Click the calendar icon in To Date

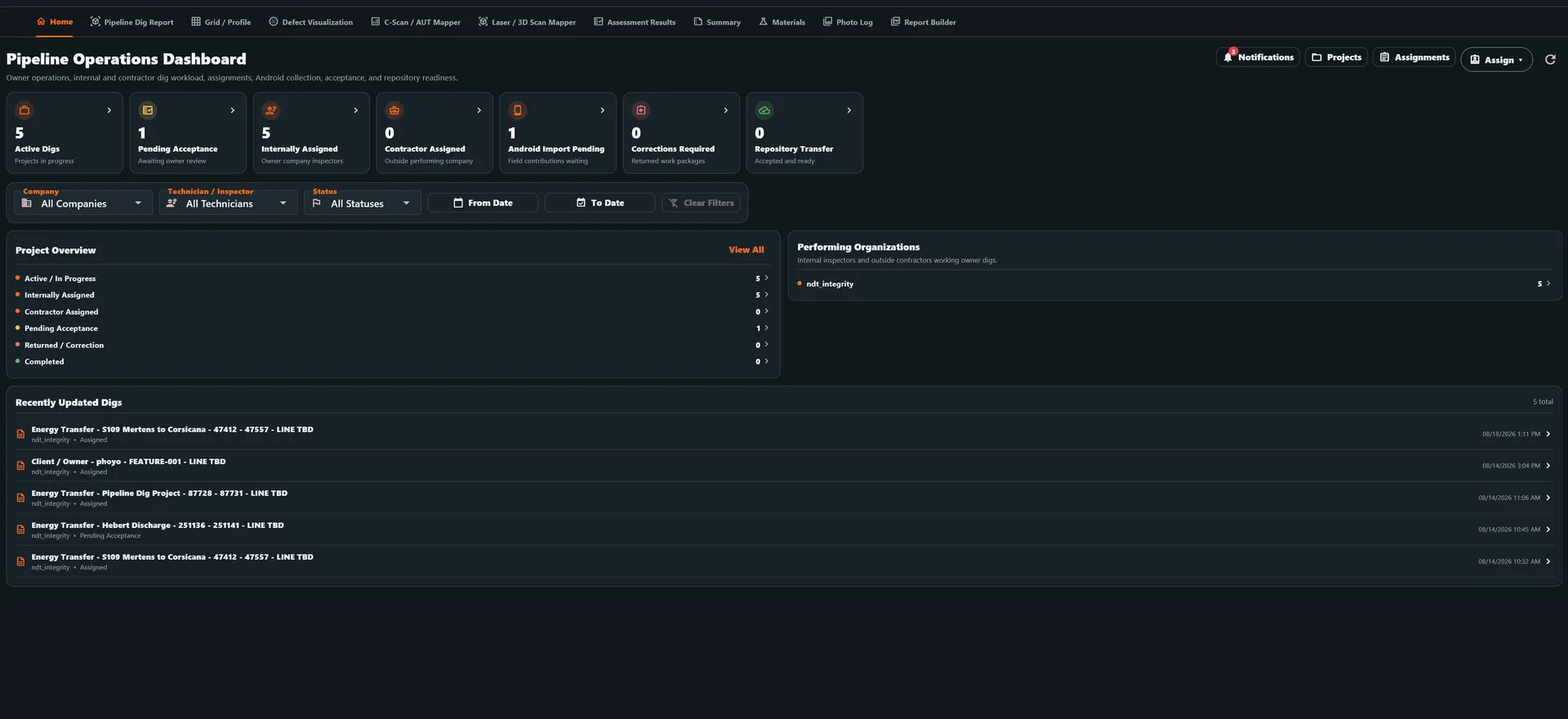[x=581, y=203]
